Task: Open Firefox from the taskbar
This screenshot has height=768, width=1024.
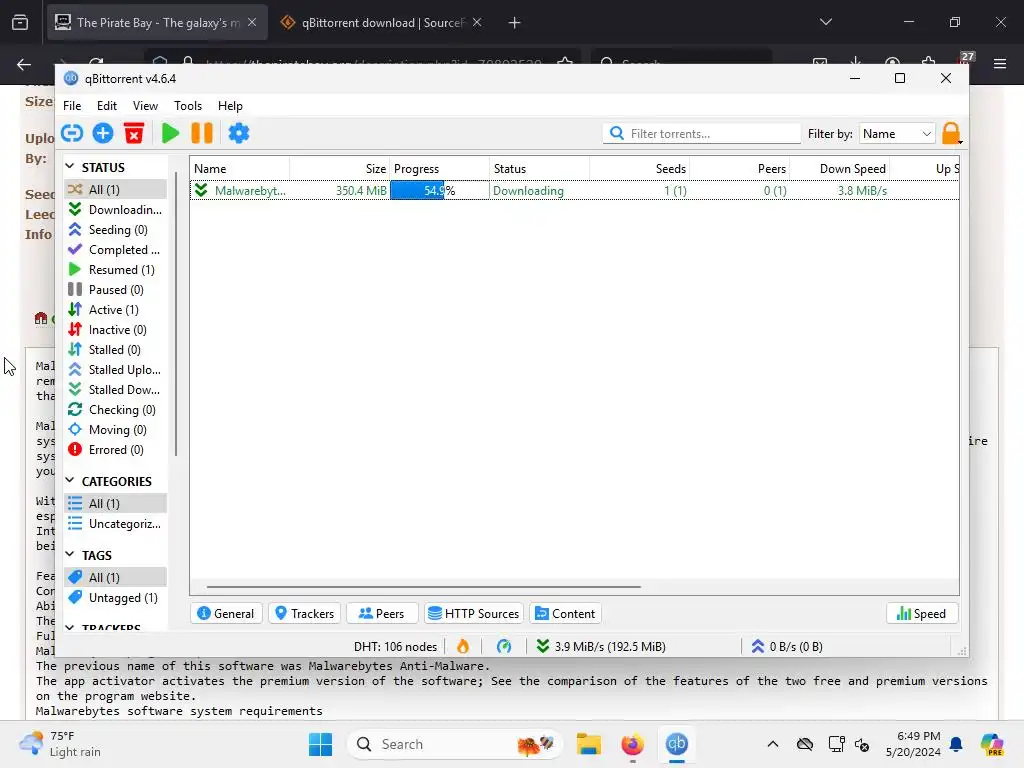Action: pyautogui.click(x=632, y=744)
